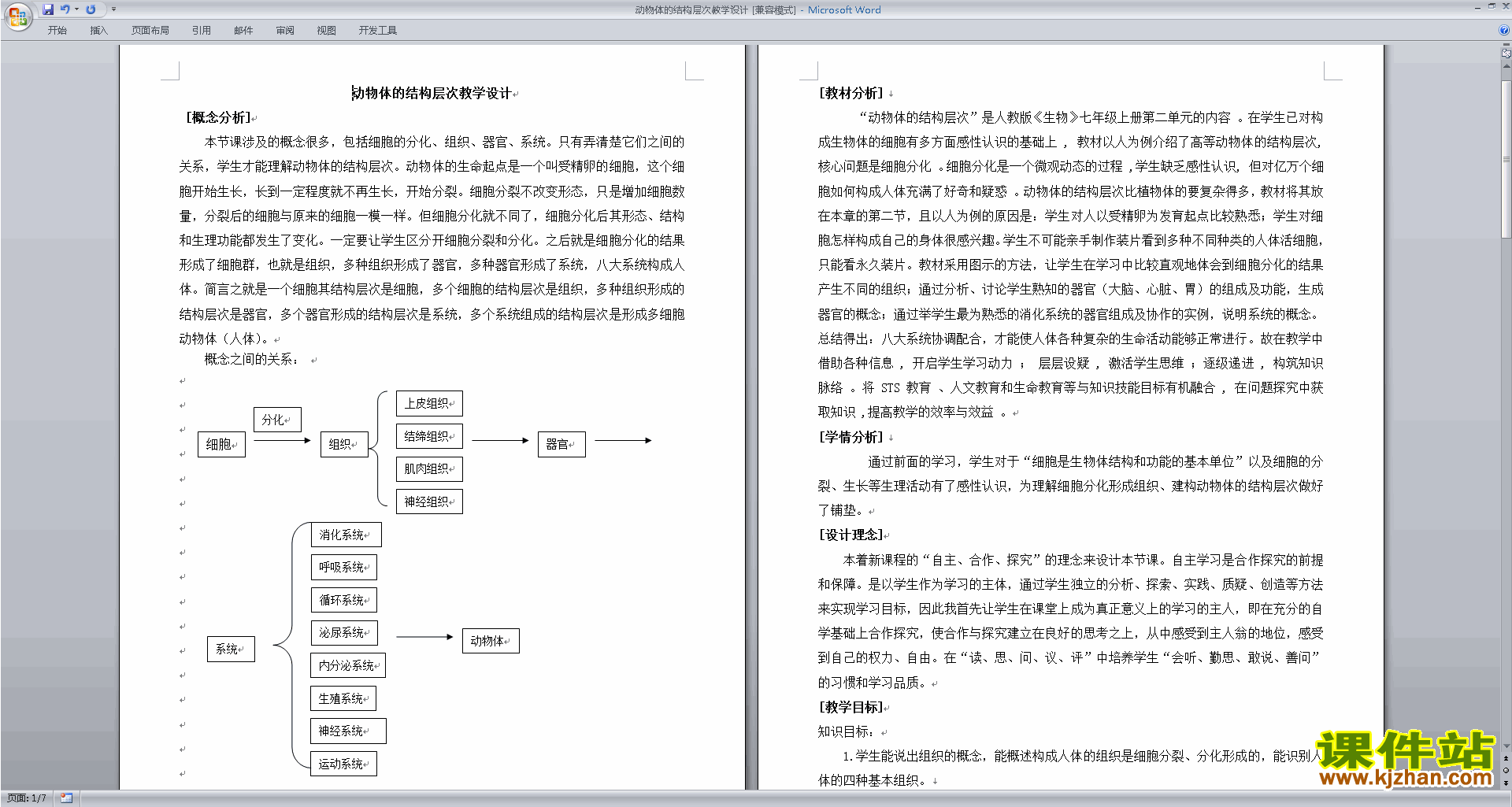1512x807 pixels.
Task: Click Select Browse Object circle button
Action: tap(1506, 770)
